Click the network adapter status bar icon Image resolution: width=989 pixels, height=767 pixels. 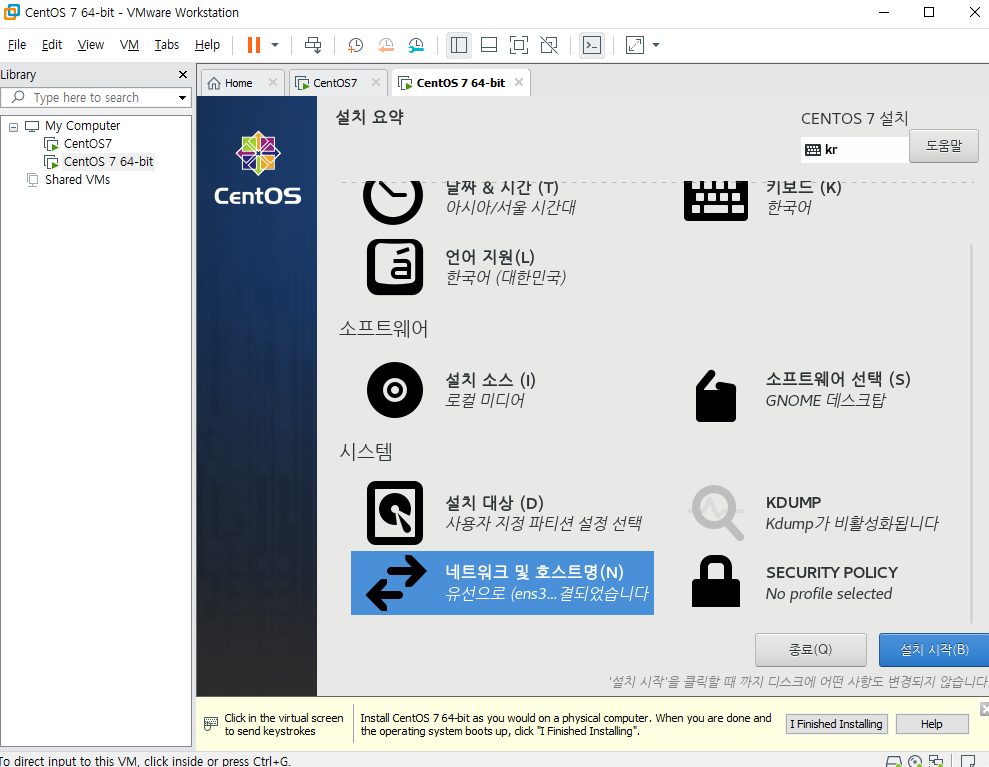point(937,762)
